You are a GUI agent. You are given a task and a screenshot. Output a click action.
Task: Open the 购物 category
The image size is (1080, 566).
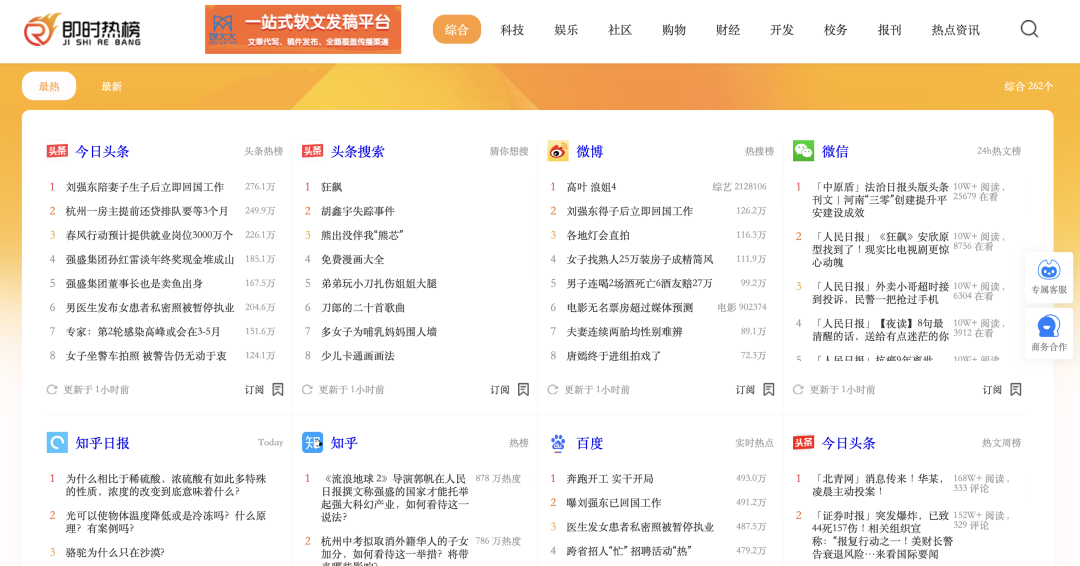click(674, 30)
